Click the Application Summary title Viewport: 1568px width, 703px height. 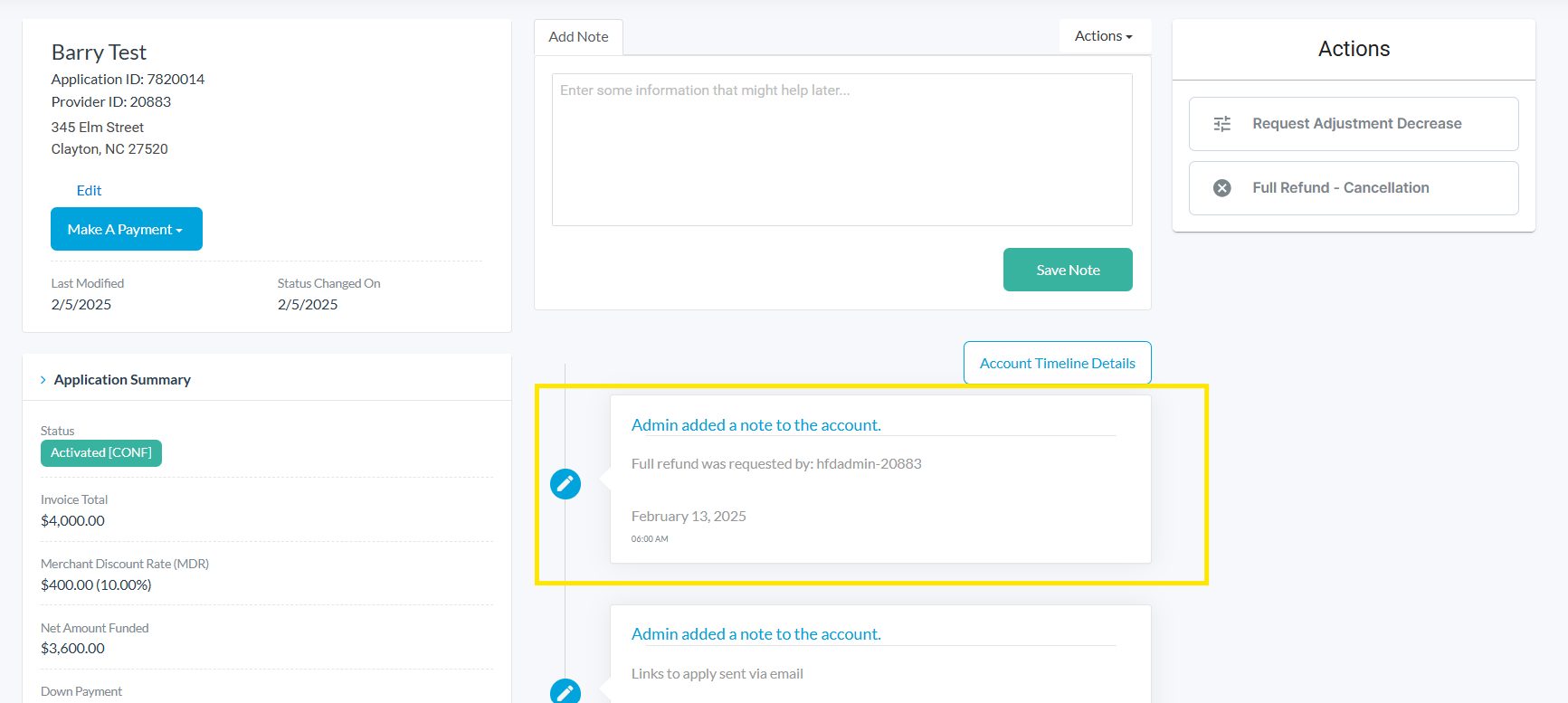coord(122,380)
